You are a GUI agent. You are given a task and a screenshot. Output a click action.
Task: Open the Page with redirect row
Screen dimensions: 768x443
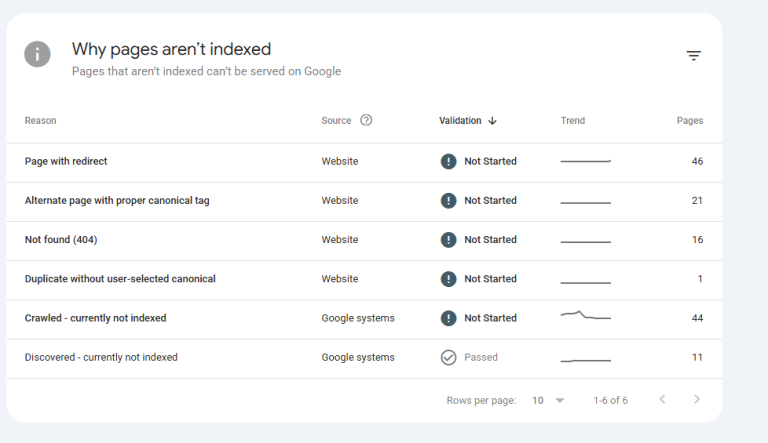(364, 163)
